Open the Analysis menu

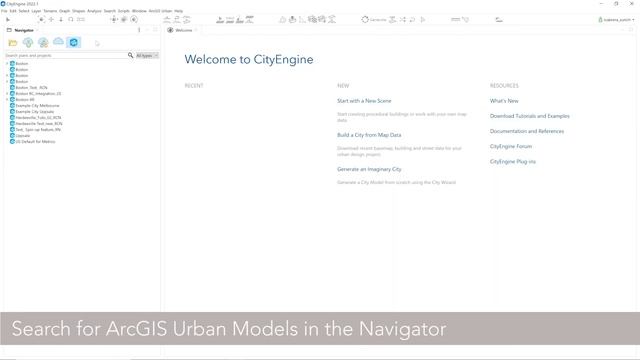[x=94, y=11]
